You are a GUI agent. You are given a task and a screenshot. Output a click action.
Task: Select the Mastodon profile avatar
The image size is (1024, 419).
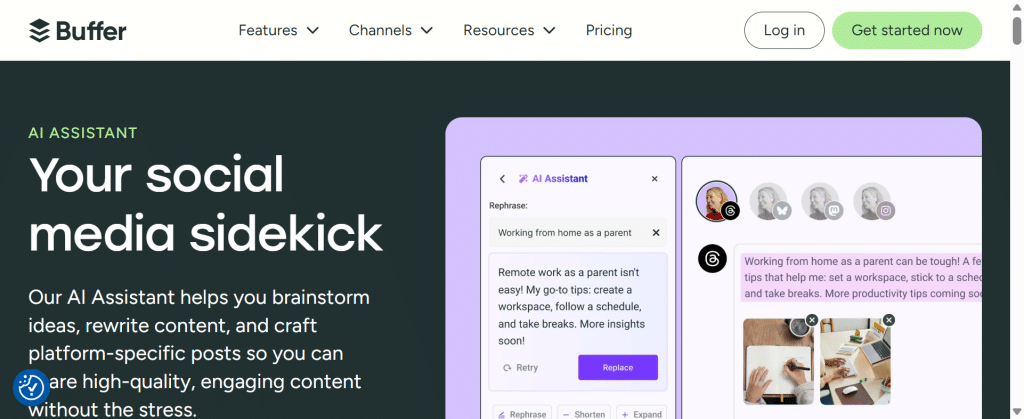[821, 201]
